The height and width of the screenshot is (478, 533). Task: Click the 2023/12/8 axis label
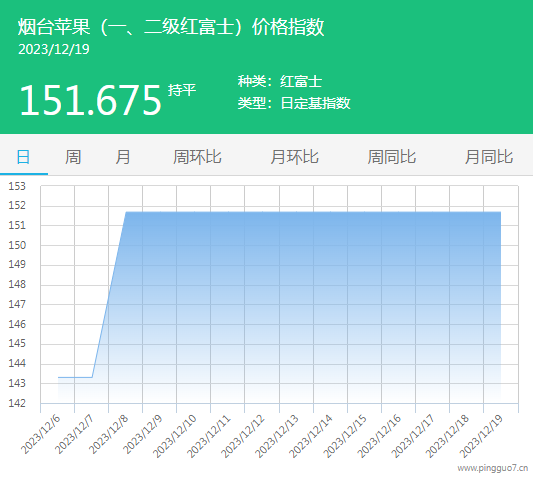pos(109,434)
